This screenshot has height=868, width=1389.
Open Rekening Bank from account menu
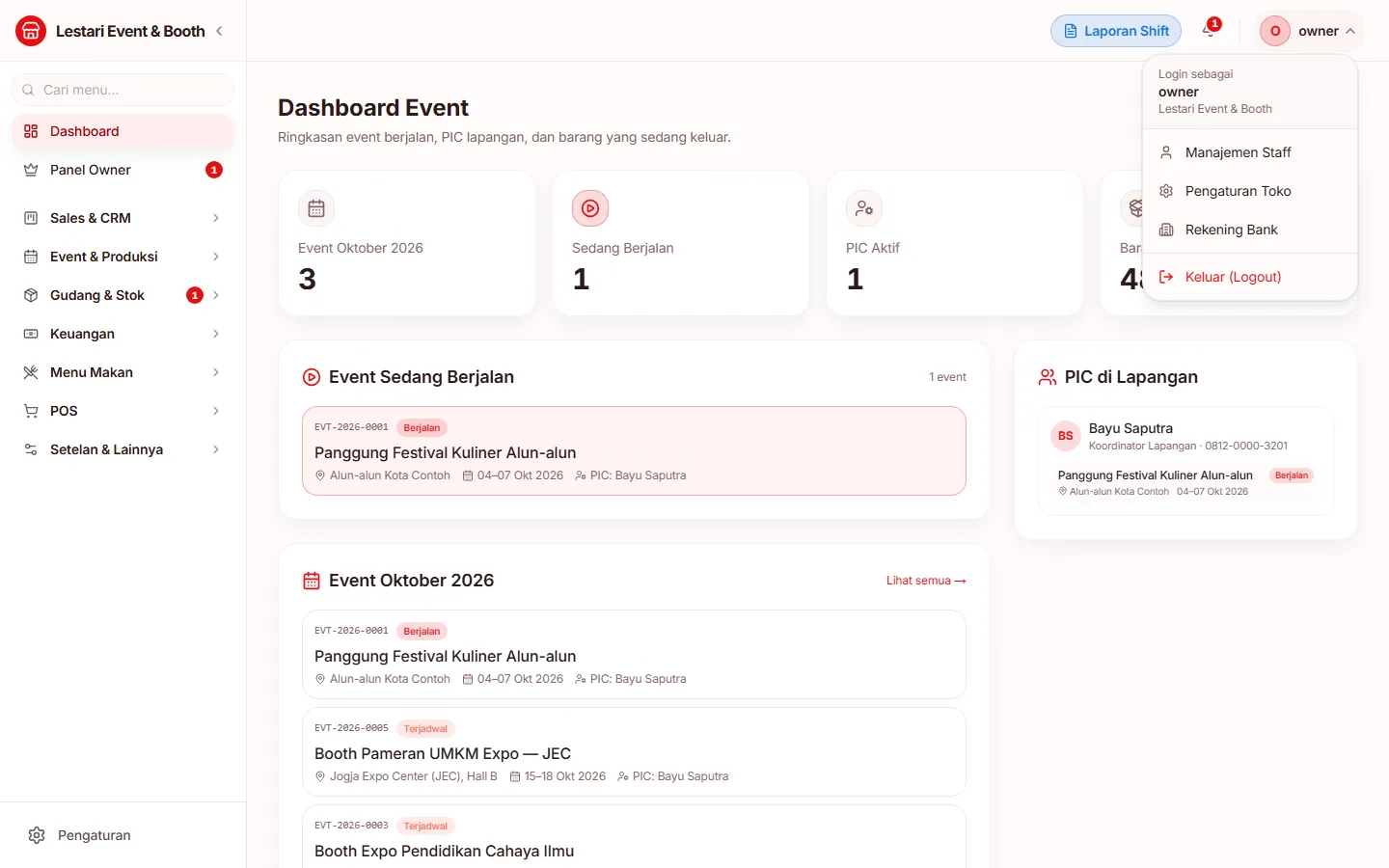pyautogui.click(x=1250, y=230)
